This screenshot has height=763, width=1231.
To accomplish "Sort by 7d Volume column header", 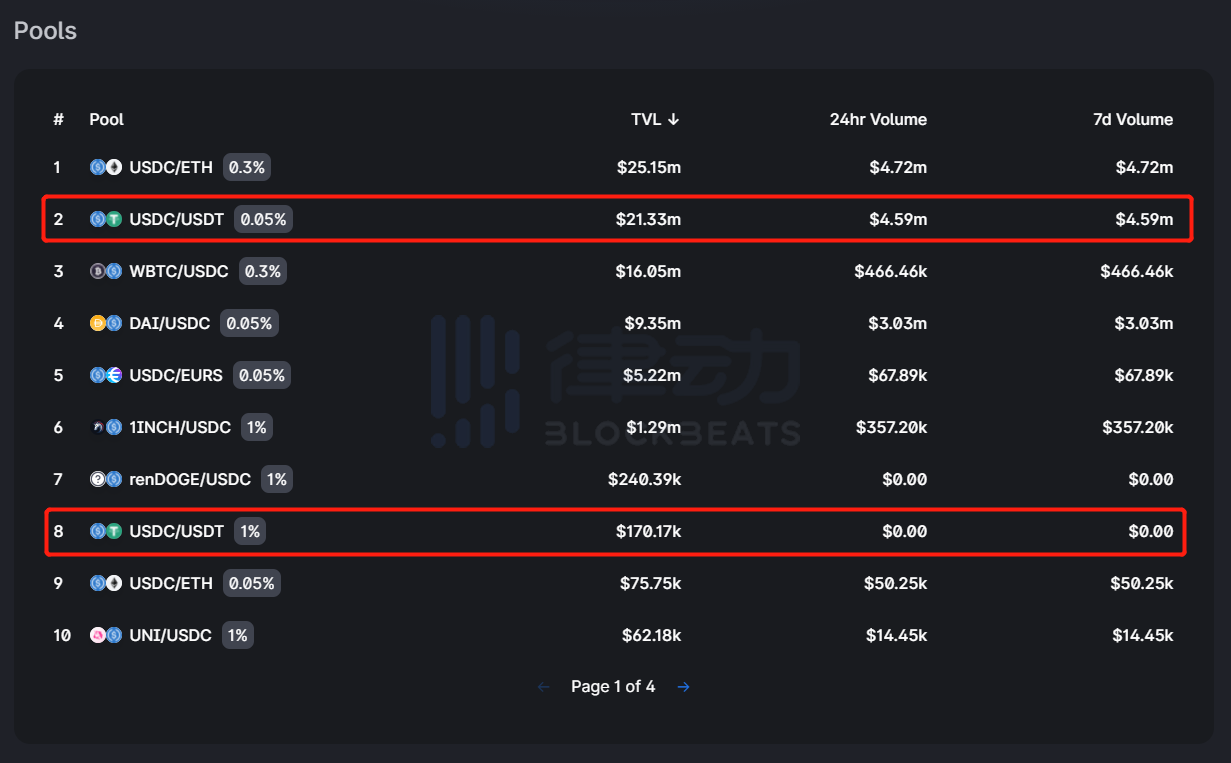I will (x=1132, y=119).
